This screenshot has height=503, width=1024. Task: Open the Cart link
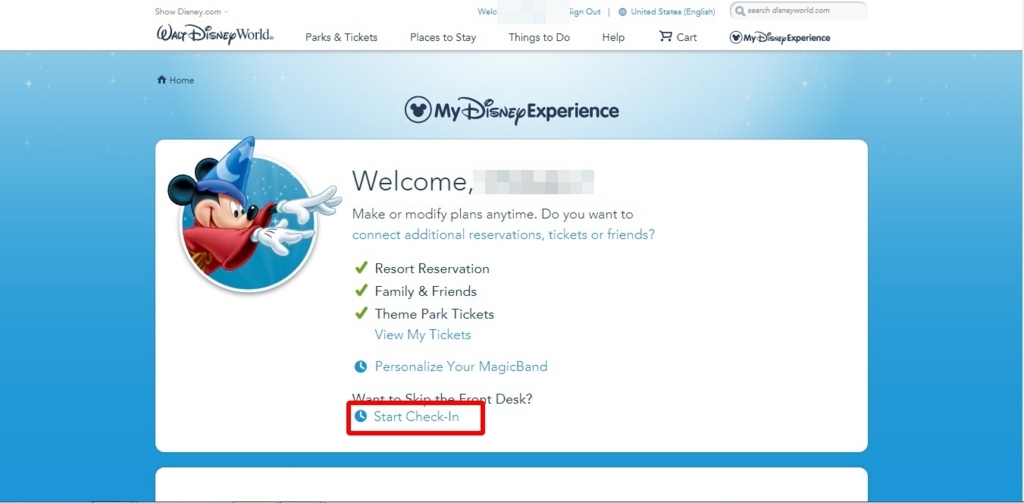click(x=678, y=37)
